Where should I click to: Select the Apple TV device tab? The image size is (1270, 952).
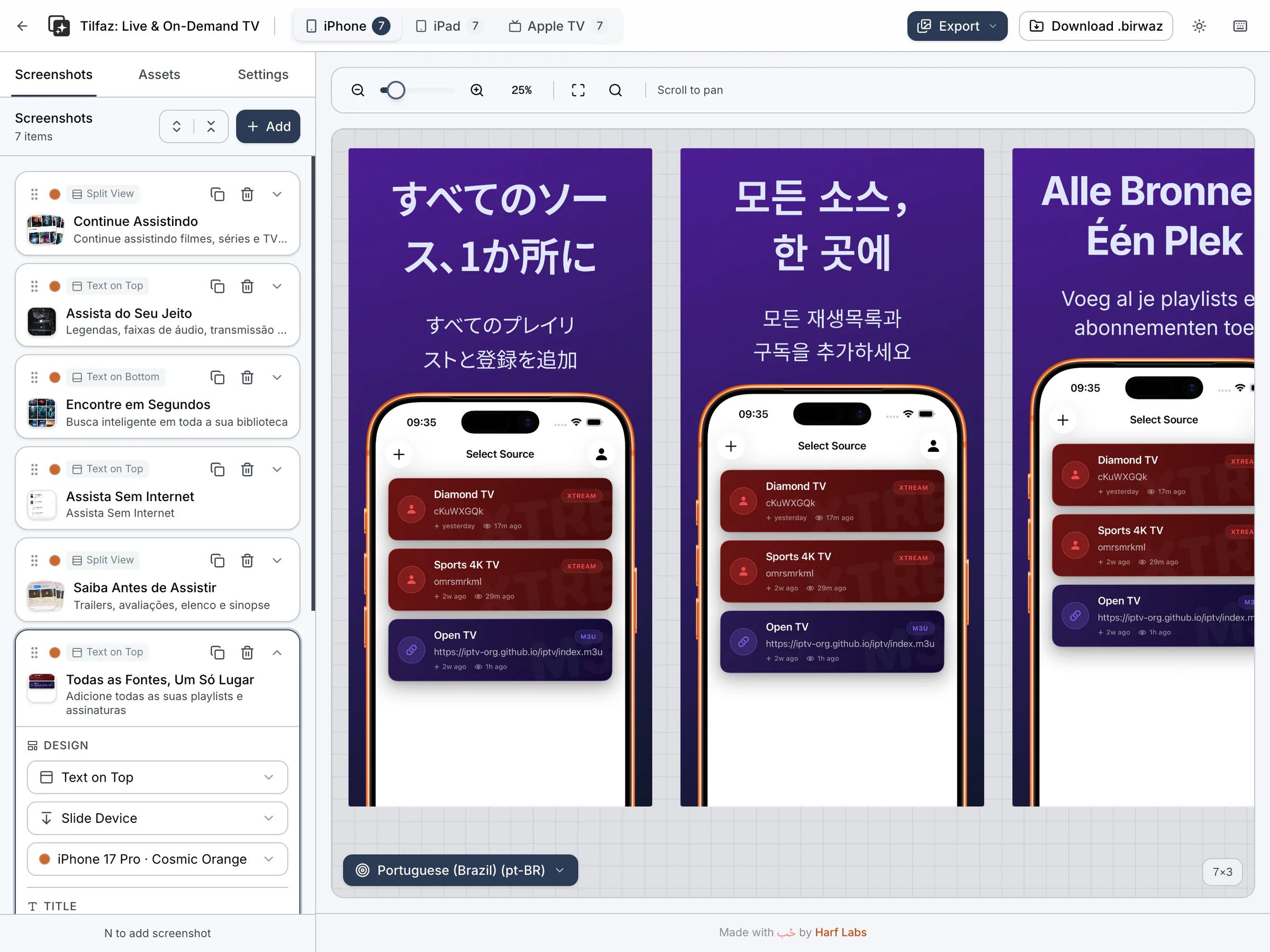pos(555,26)
